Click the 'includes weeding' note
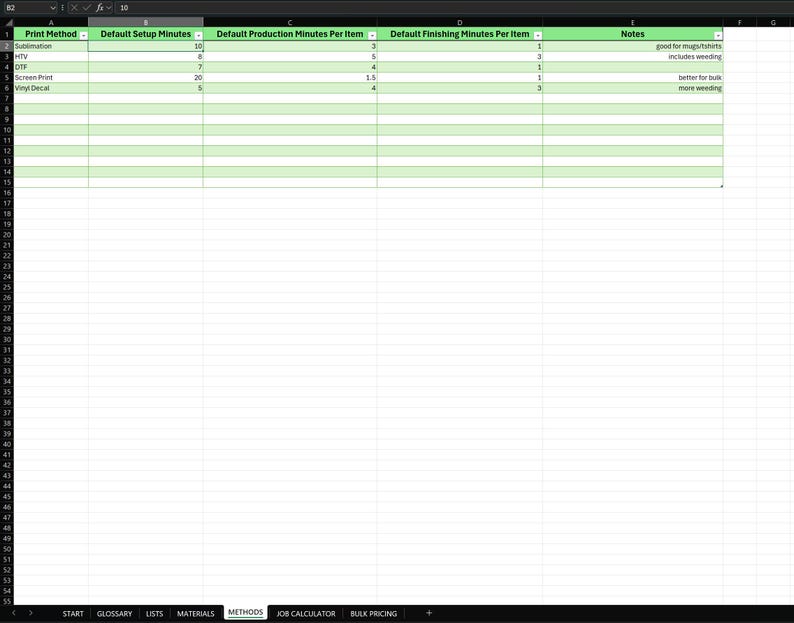 pyautogui.click(x=632, y=57)
